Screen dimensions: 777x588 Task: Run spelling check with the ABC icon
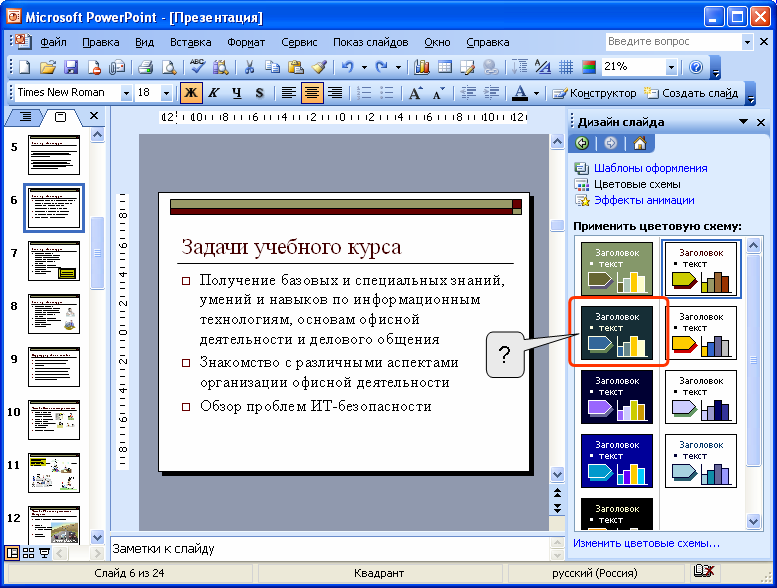click(197, 67)
